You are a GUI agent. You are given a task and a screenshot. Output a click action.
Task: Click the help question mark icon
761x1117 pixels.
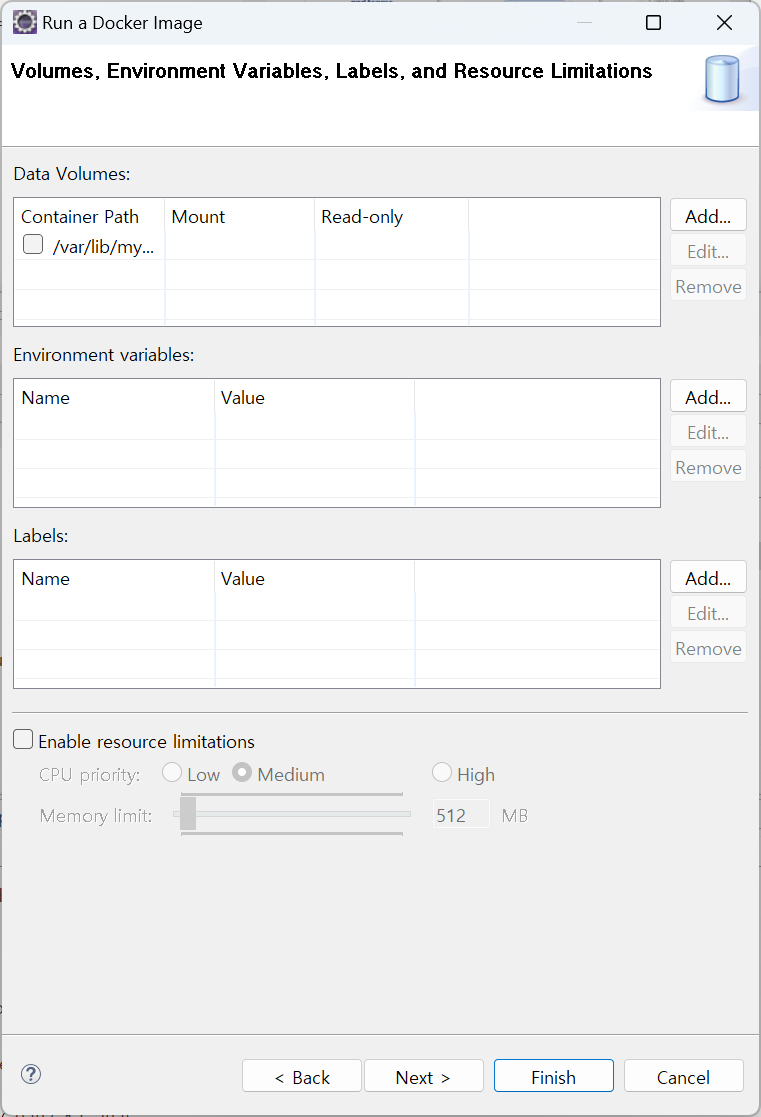(x=31, y=1075)
